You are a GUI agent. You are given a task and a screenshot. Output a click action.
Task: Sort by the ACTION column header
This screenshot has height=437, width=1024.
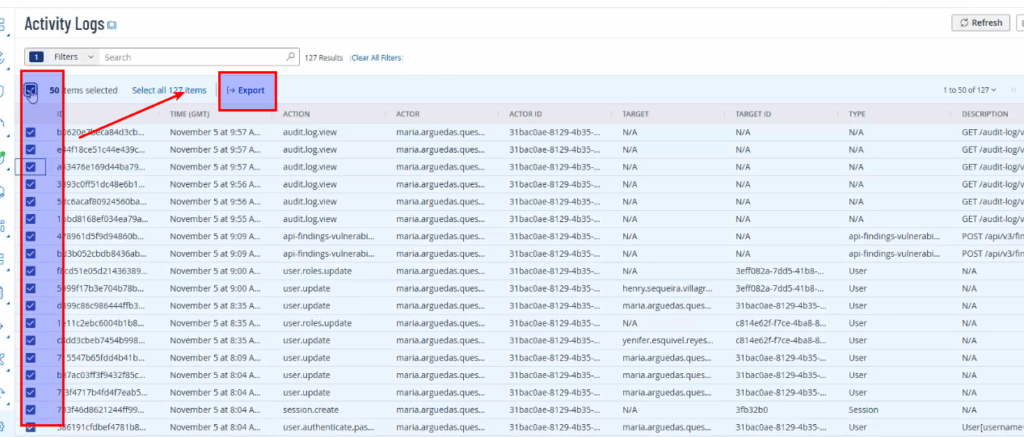(x=296, y=114)
